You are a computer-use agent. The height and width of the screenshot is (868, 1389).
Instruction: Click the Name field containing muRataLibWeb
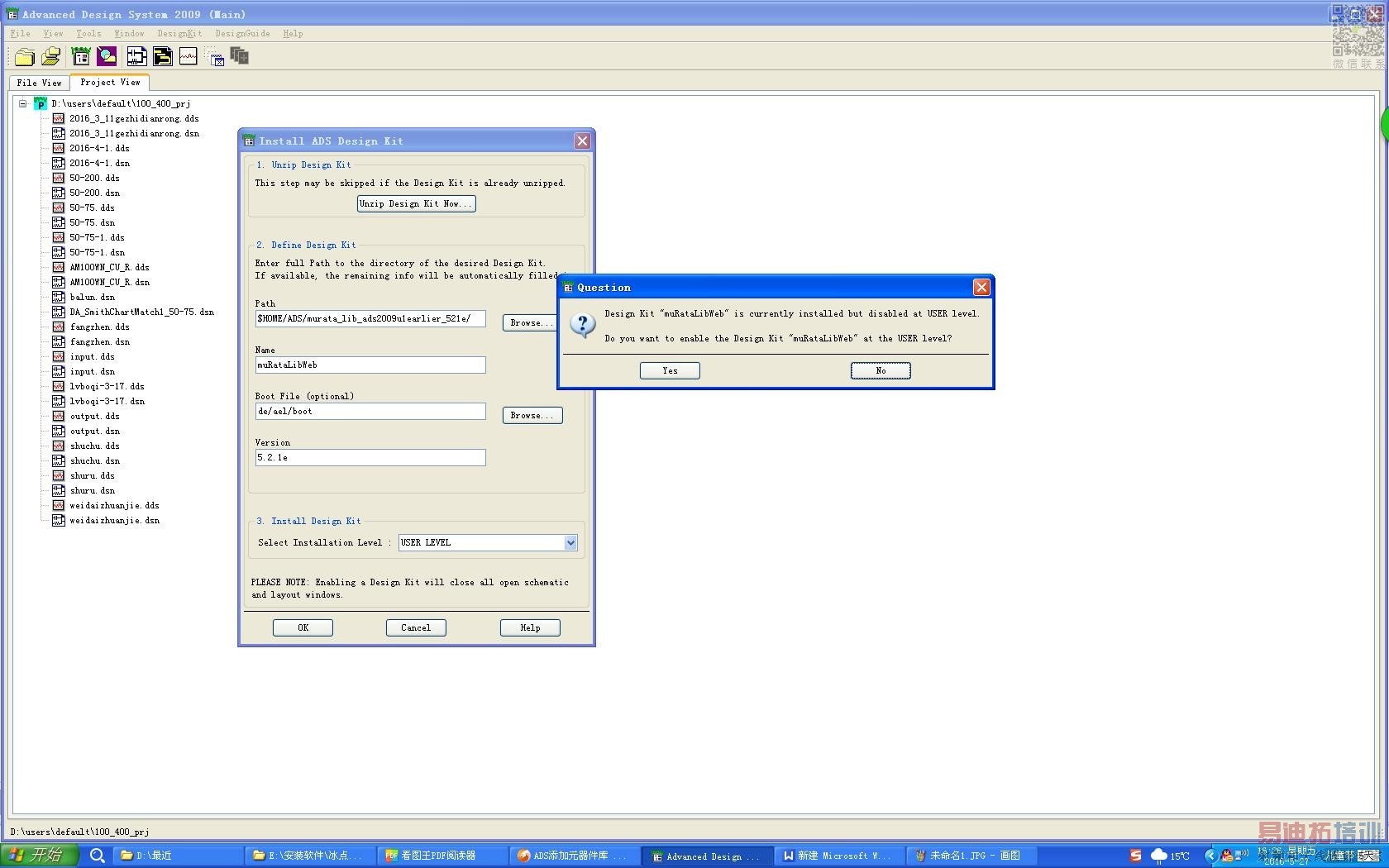point(370,365)
